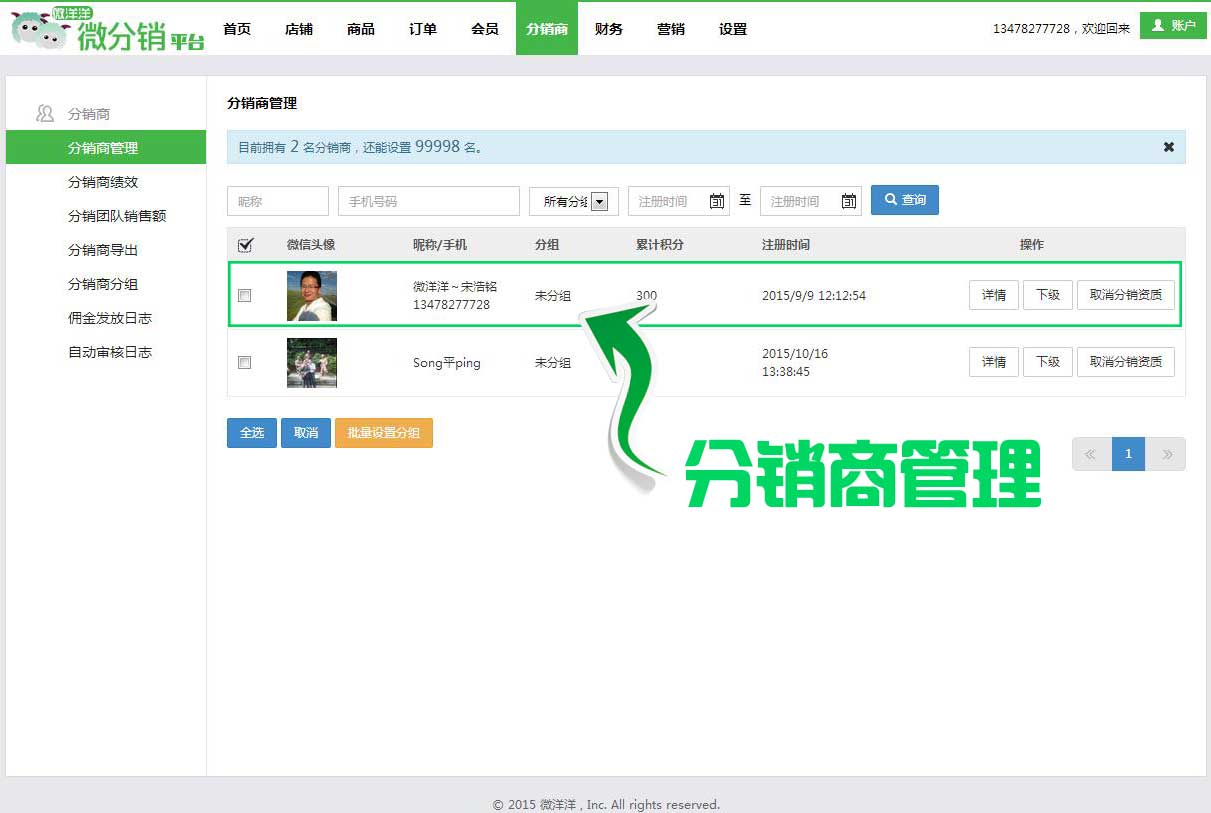Open the 营销 top menu
Image resolution: width=1211 pixels, height=813 pixels.
(670, 29)
